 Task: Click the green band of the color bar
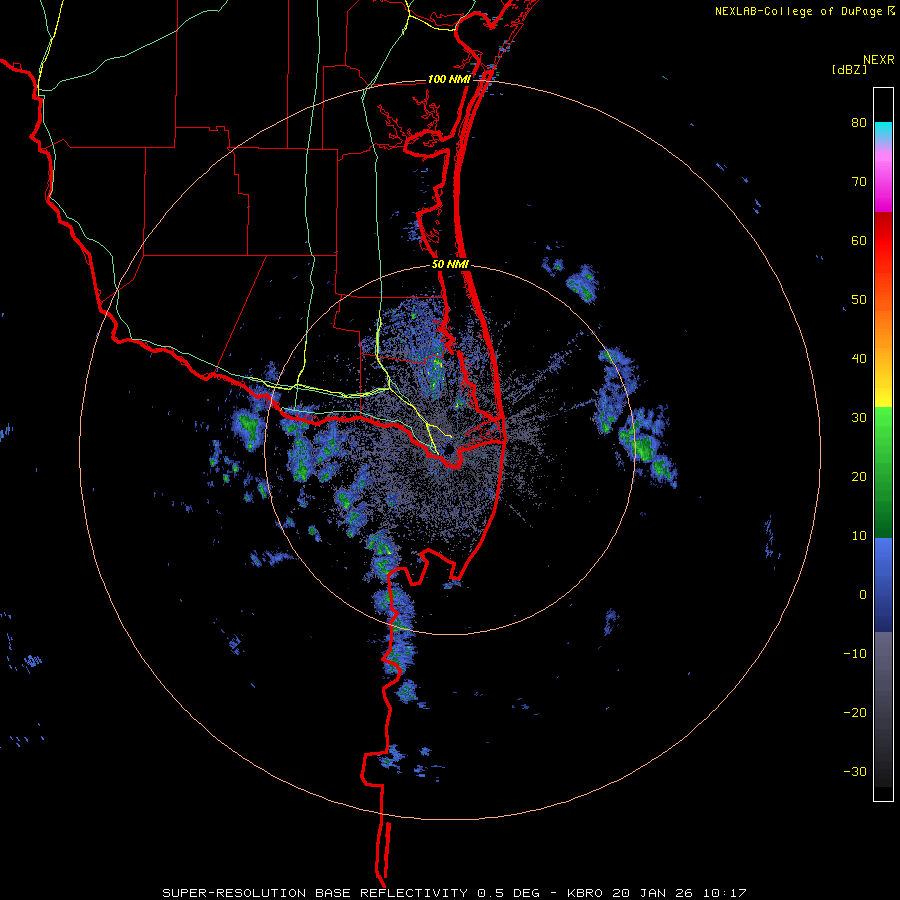[883, 472]
